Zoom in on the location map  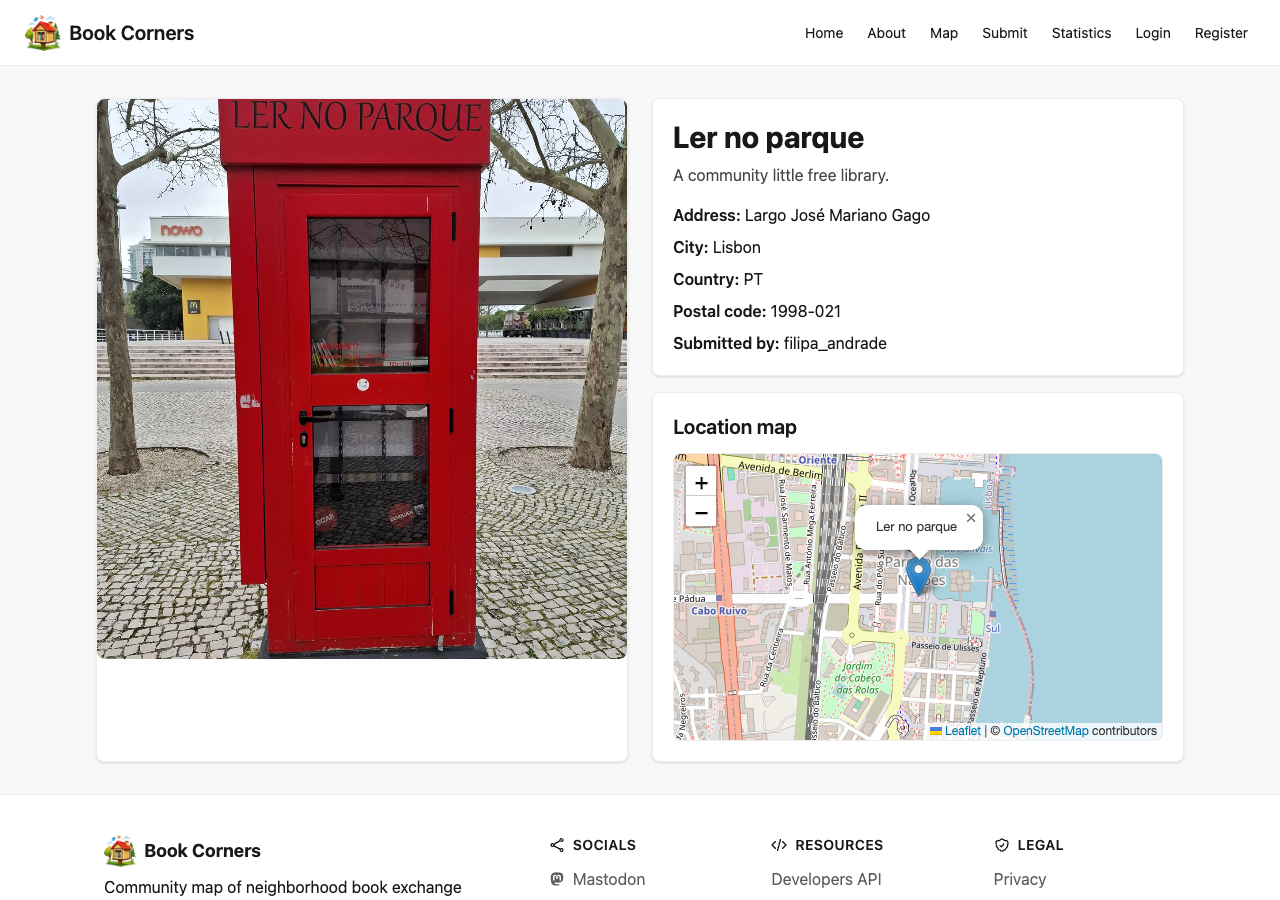701,482
